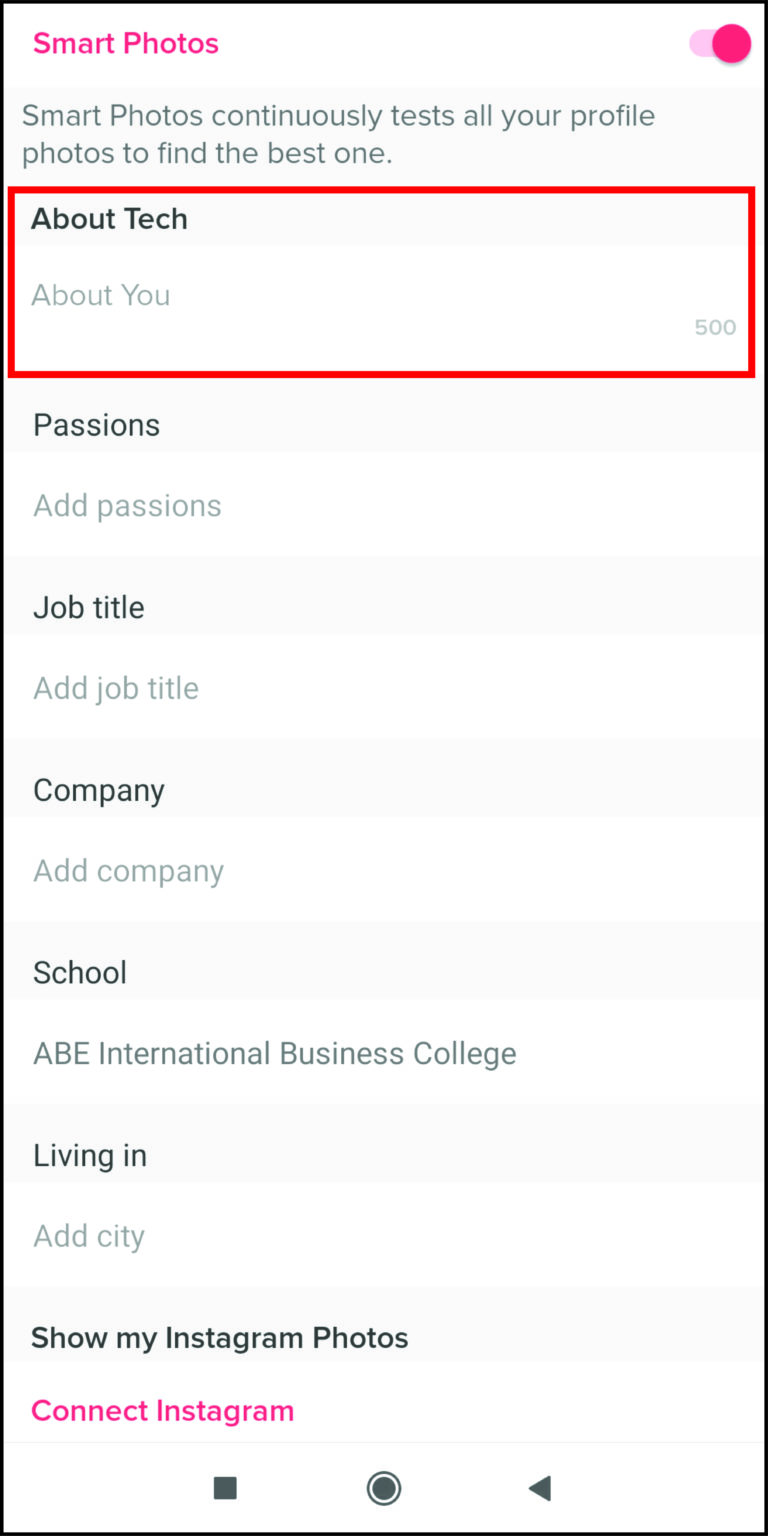Tap the Passions section heading

(x=97, y=425)
